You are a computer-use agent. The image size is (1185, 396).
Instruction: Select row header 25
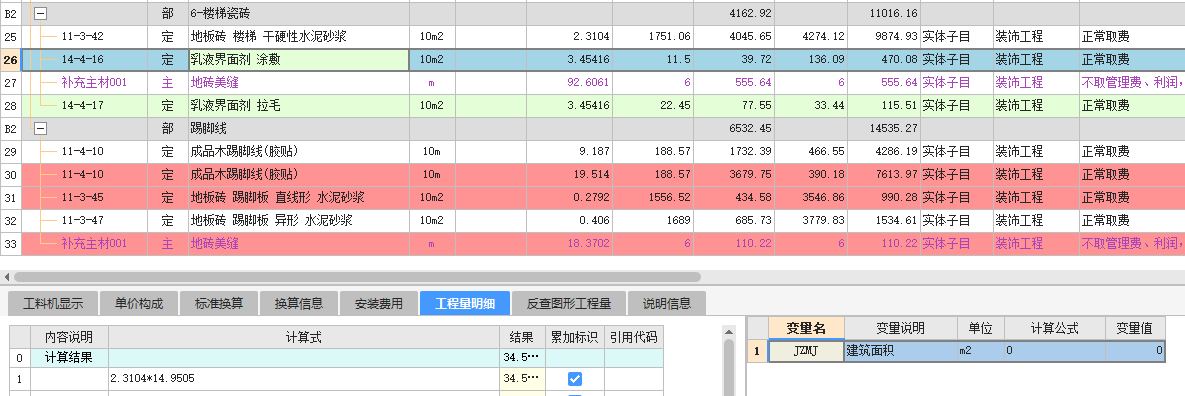pyautogui.click(x=11, y=36)
